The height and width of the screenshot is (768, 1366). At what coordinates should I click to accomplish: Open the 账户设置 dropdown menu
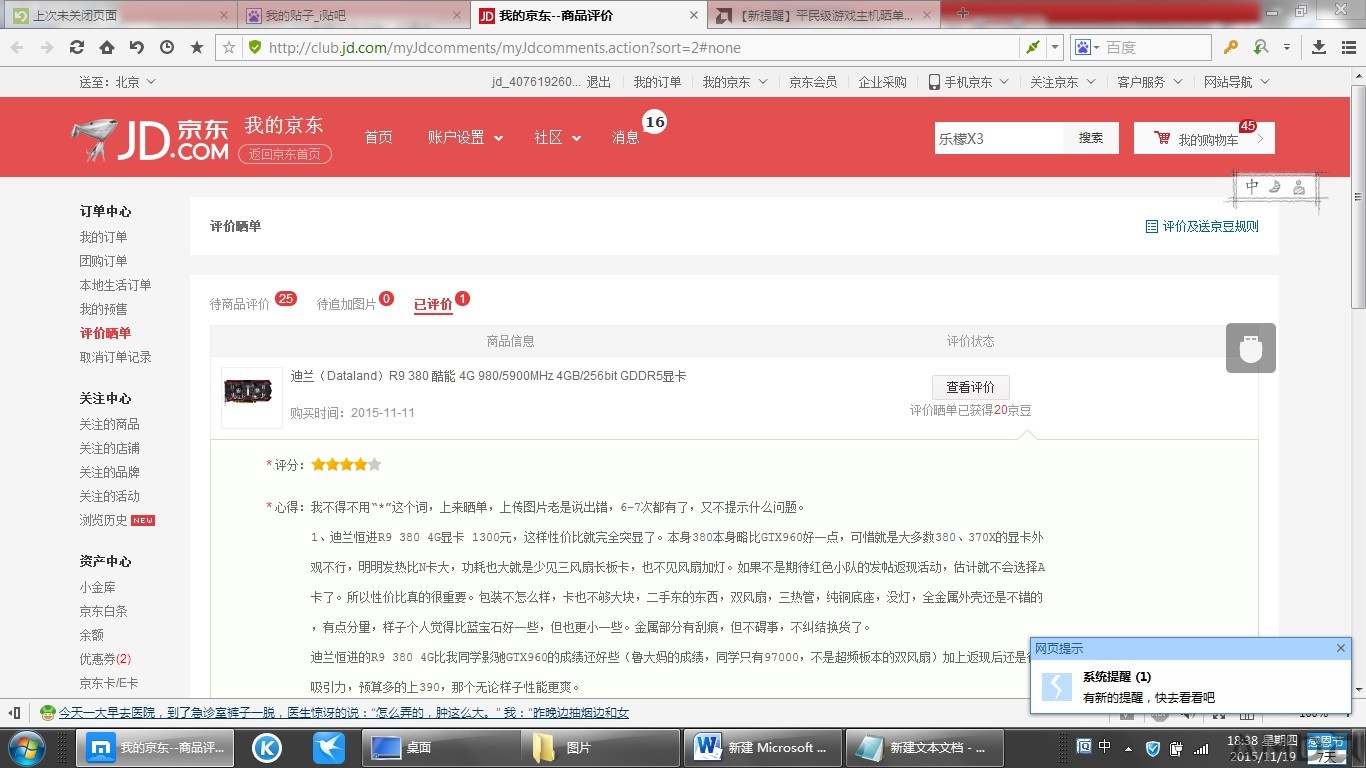pyautogui.click(x=465, y=138)
